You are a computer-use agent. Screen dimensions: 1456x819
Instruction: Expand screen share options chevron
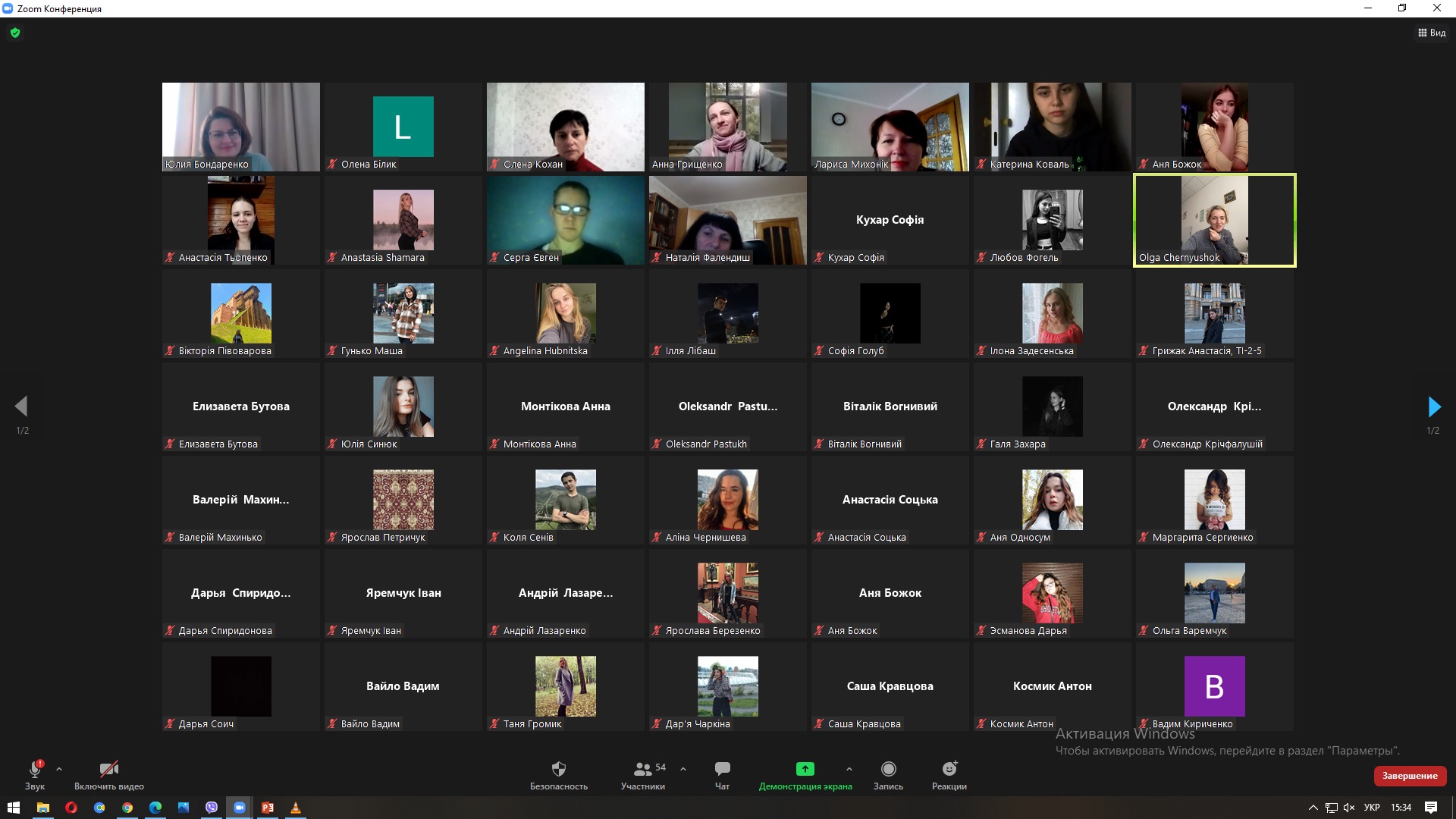(x=849, y=769)
